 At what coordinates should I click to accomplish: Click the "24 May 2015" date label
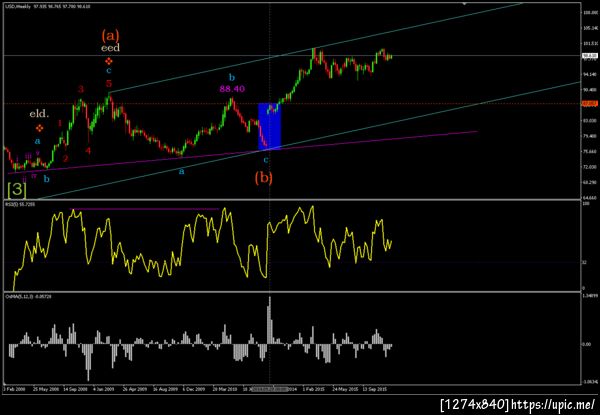[346, 389]
